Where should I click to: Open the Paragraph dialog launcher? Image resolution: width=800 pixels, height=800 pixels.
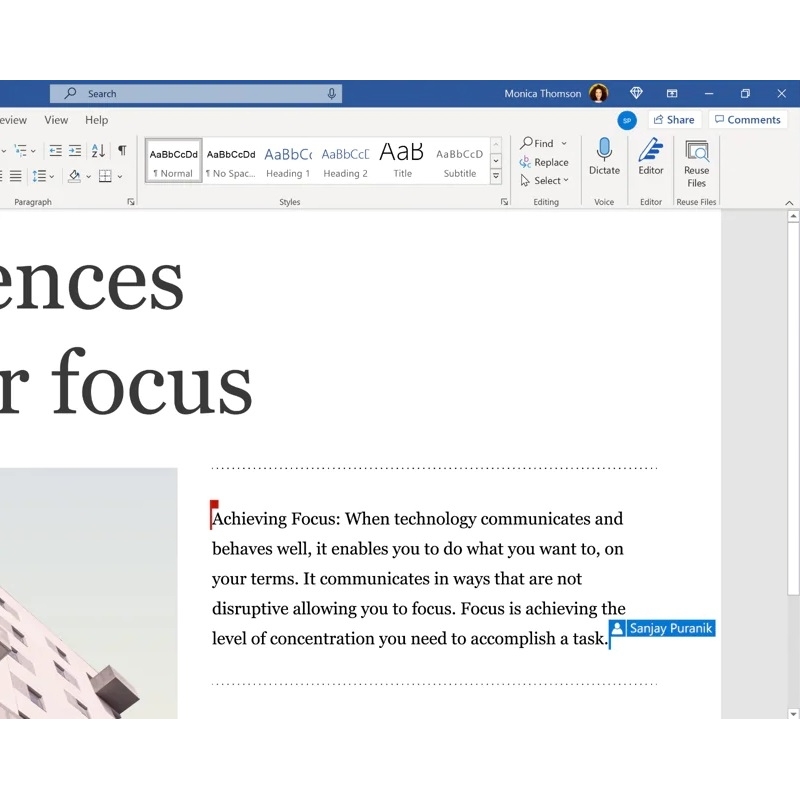click(x=130, y=201)
